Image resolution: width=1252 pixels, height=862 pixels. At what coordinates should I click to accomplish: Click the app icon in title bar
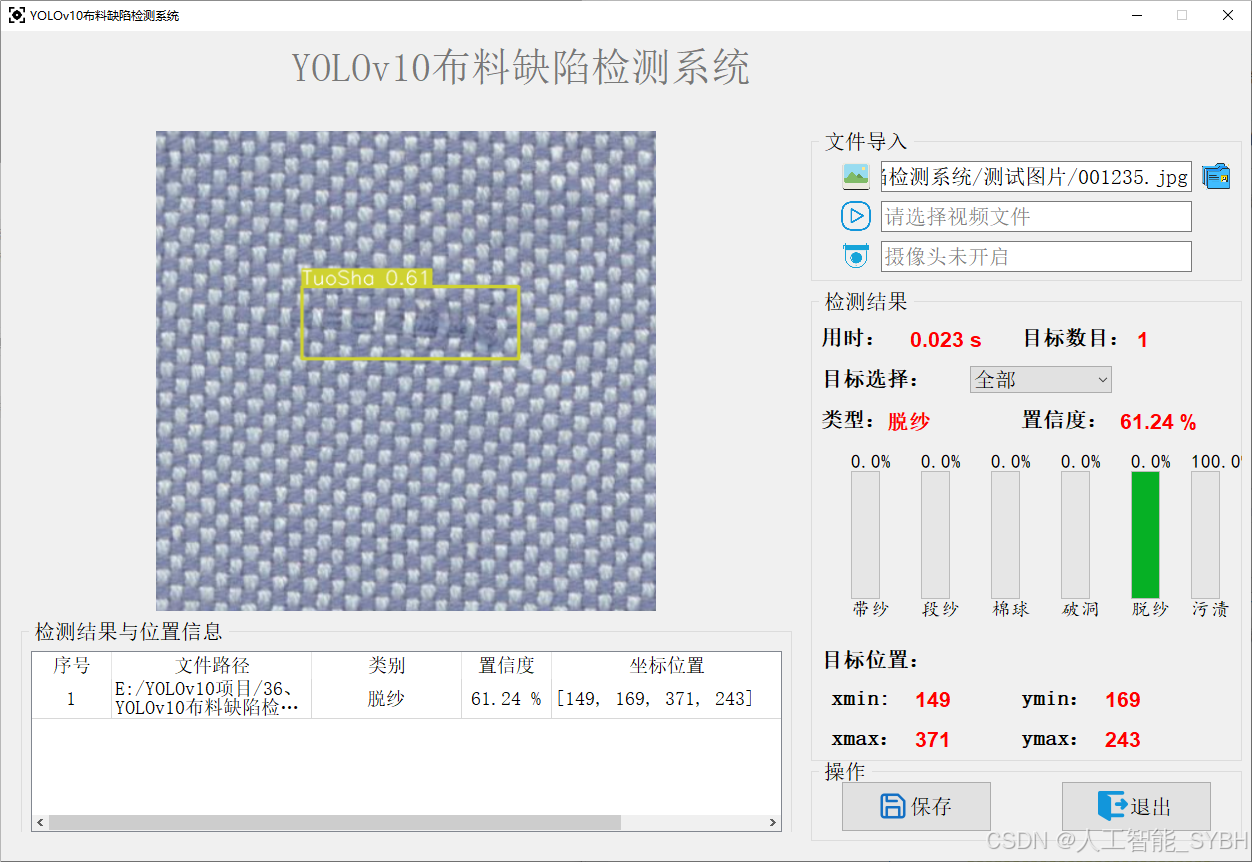(17, 15)
